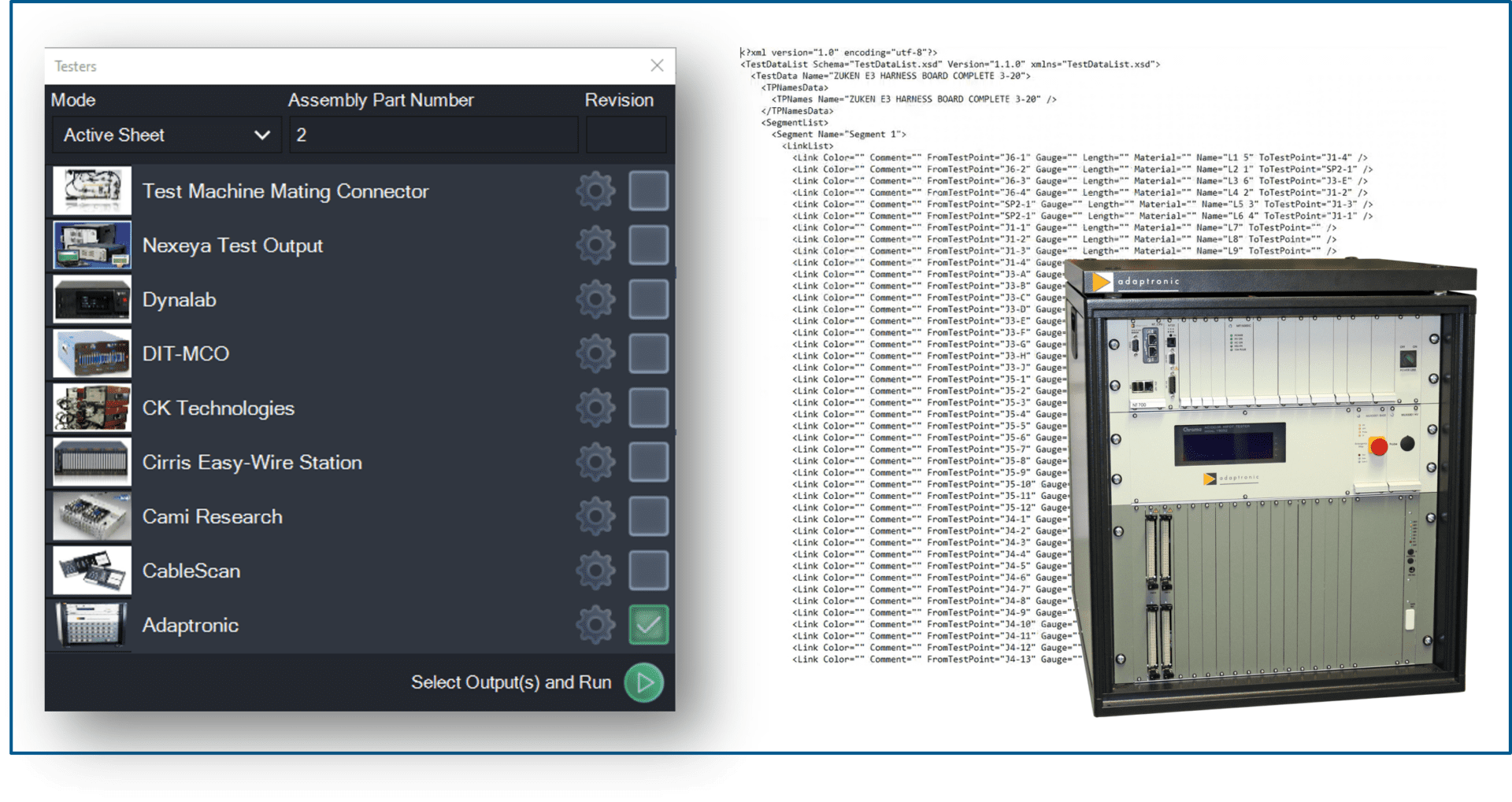Uncheck the Adaptronic tester checkbox

(x=648, y=624)
